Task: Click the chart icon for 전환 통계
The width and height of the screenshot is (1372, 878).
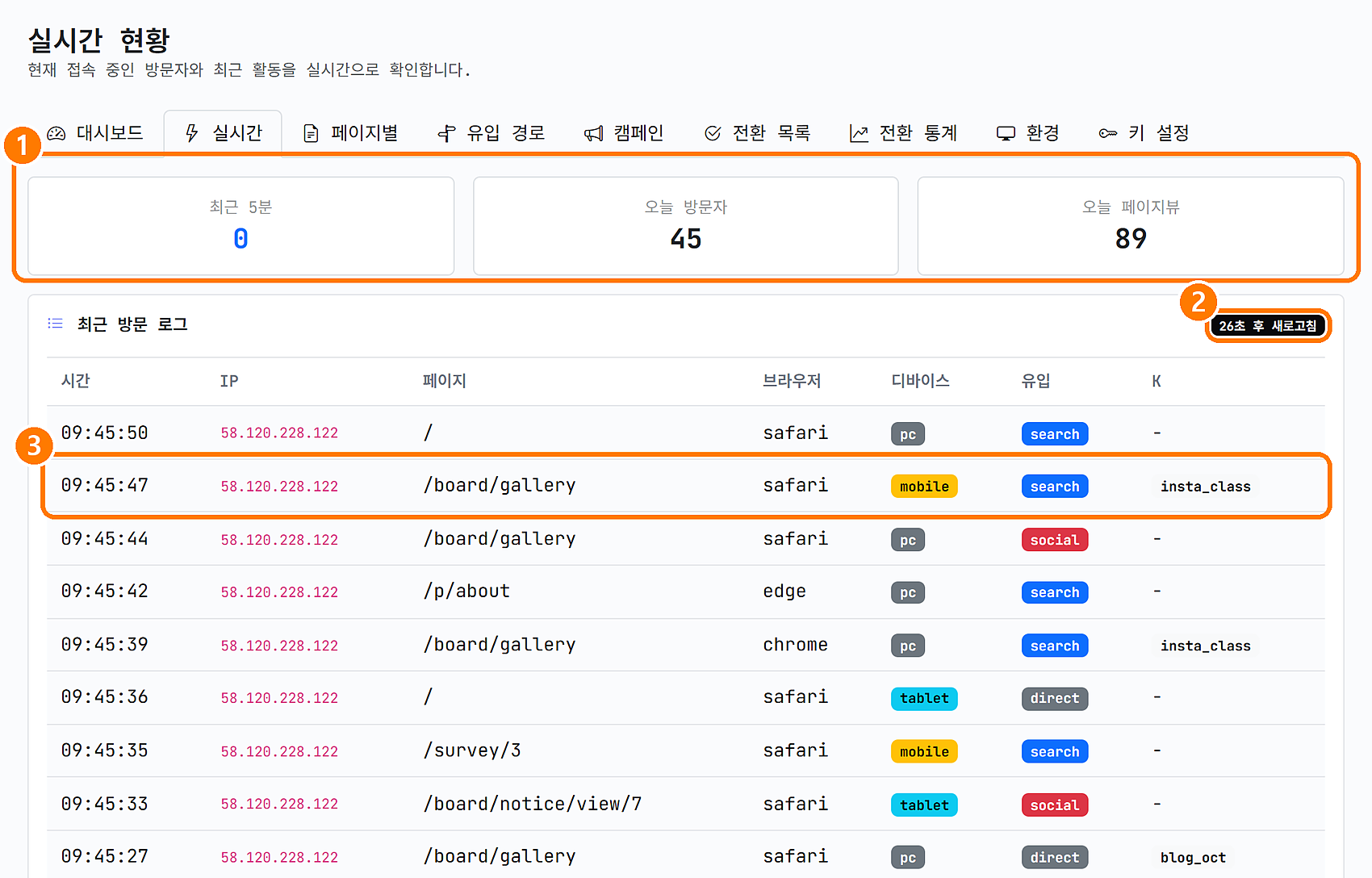Action: pos(859,133)
